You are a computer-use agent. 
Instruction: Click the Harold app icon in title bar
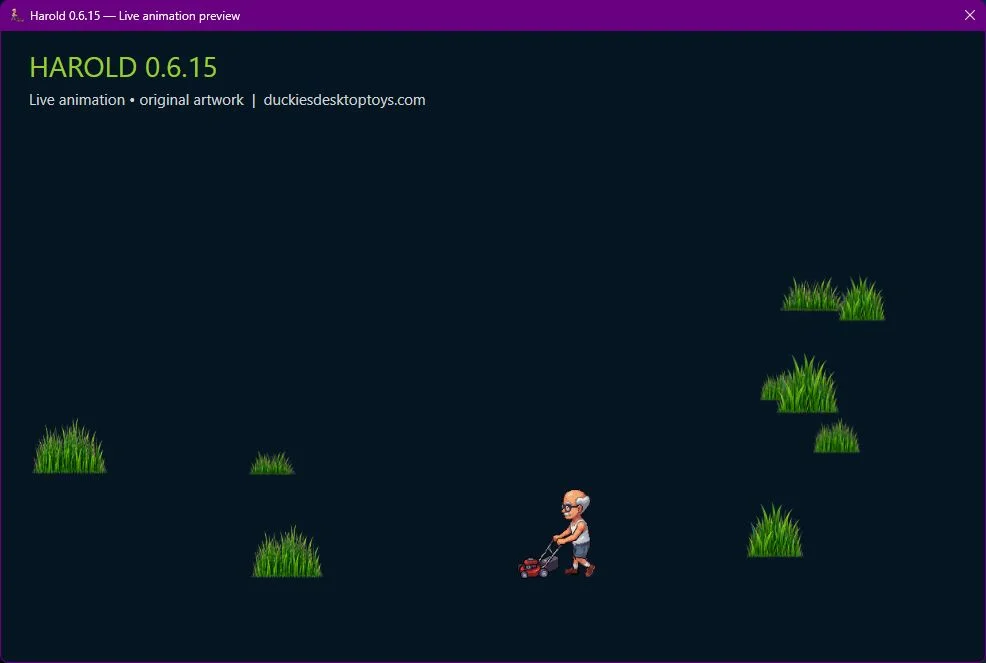click(x=16, y=15)
